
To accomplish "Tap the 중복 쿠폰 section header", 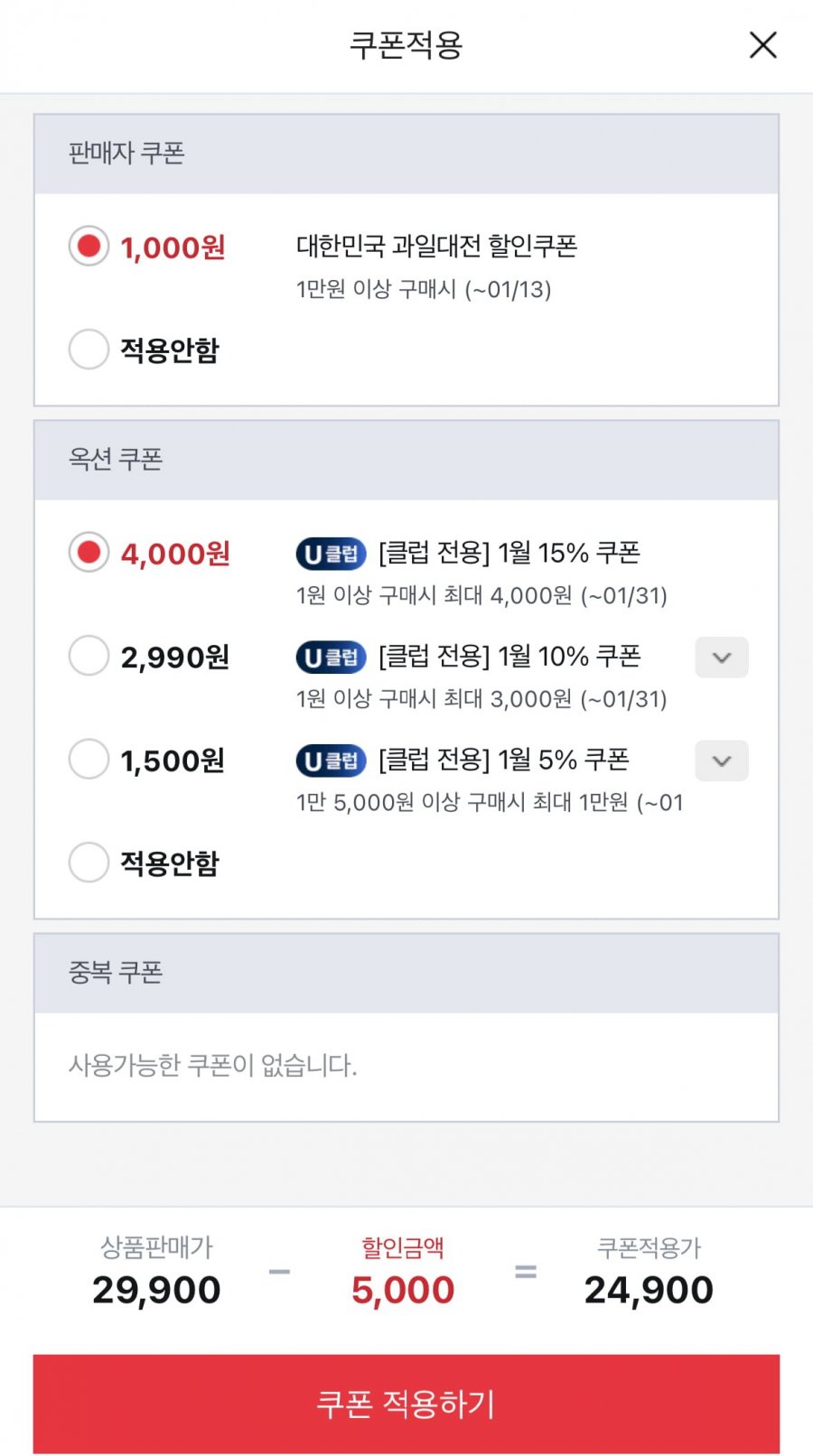I will tap(116, 973).
